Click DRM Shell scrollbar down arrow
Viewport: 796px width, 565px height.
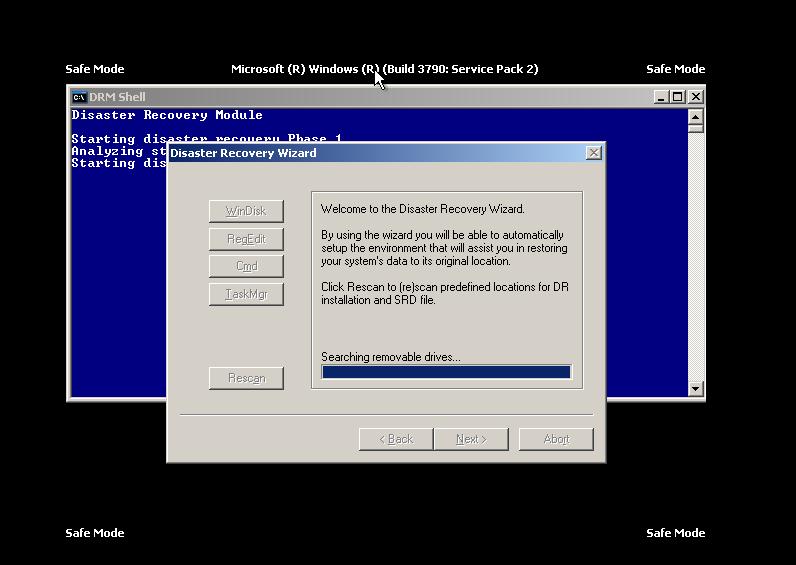click(x=695, y=389)
